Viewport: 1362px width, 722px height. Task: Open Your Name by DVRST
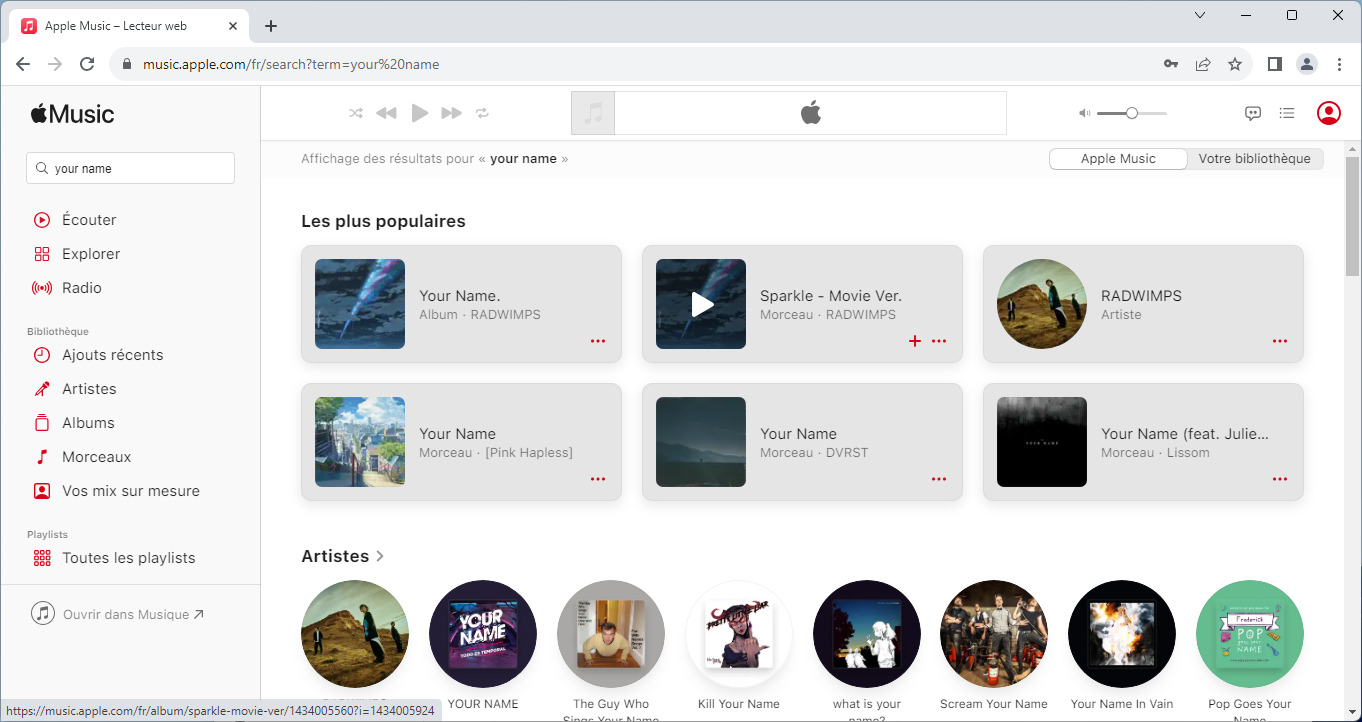[802, 442]
